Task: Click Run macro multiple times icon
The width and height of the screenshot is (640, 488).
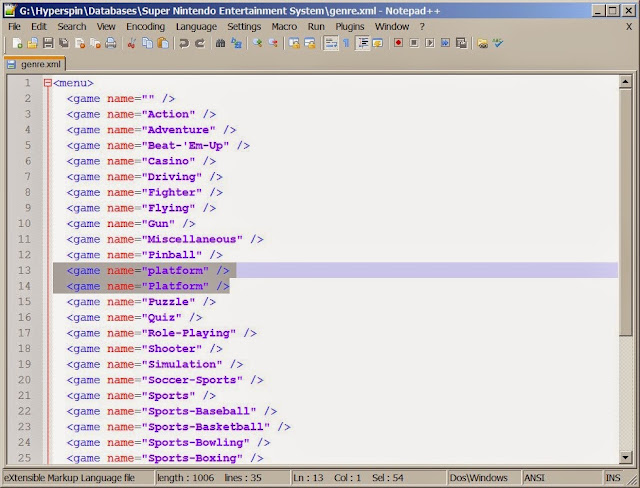Action: click(x=445, y=43)
